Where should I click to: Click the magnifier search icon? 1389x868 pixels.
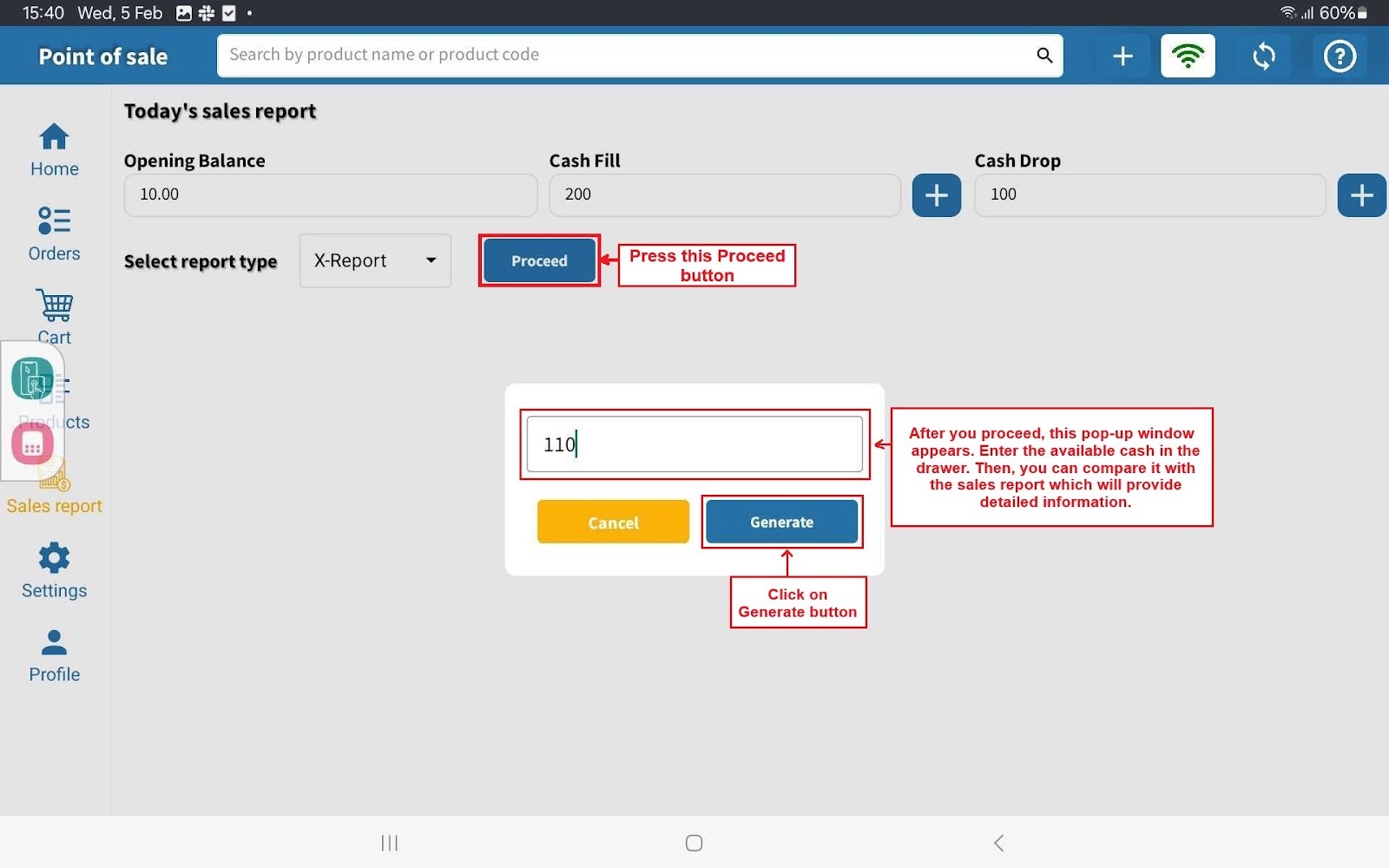(1044, 56)
